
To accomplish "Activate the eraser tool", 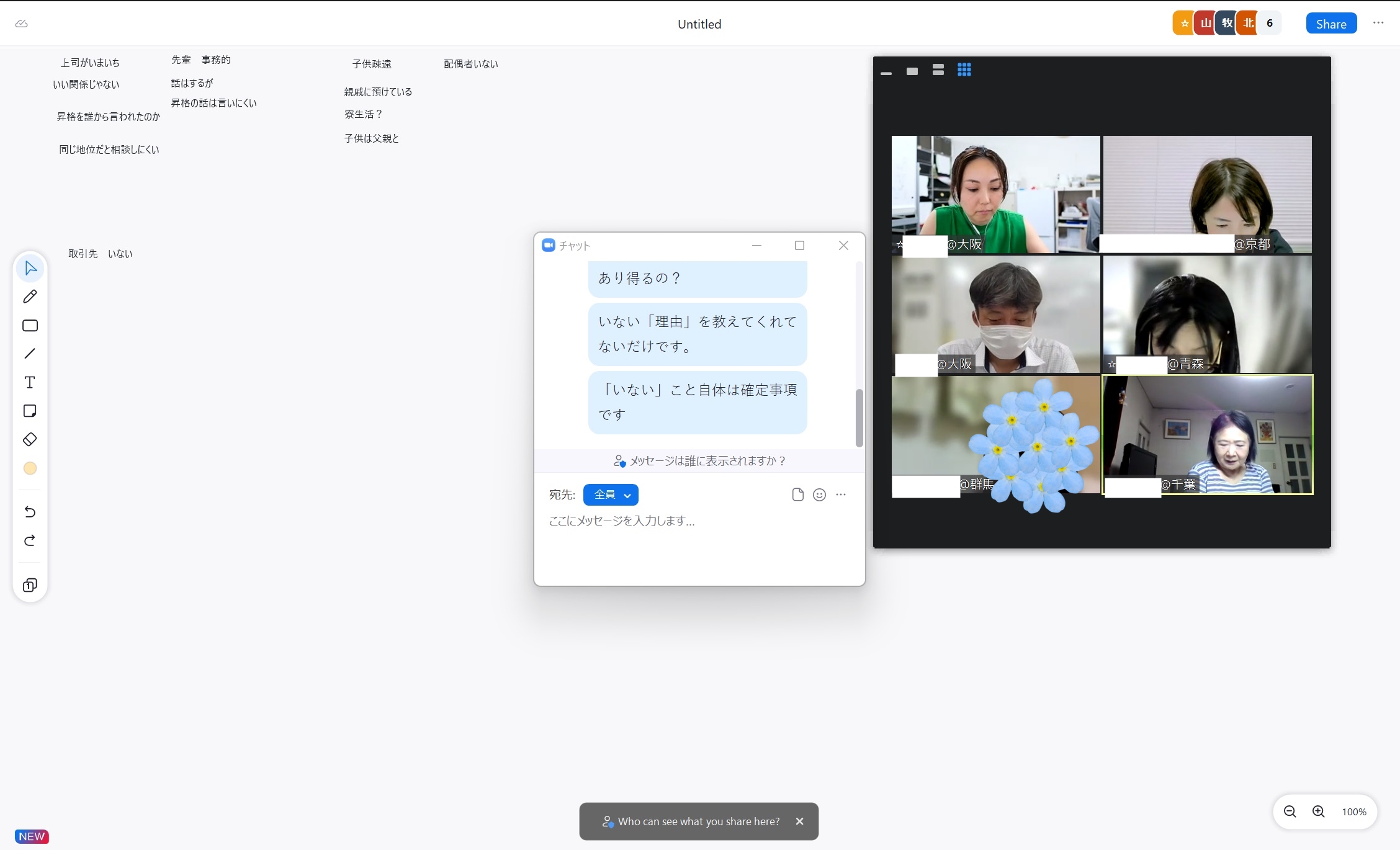I will coord(30,439).
